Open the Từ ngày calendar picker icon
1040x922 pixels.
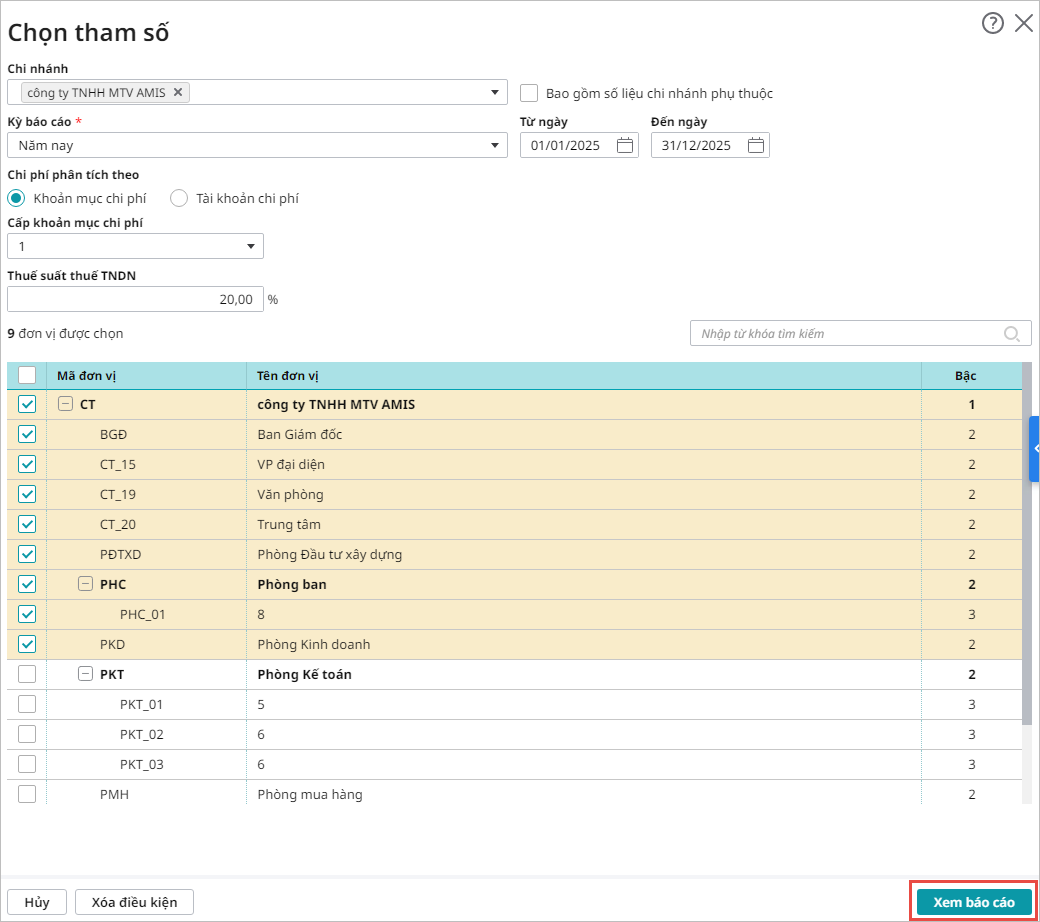pos(625,146)
